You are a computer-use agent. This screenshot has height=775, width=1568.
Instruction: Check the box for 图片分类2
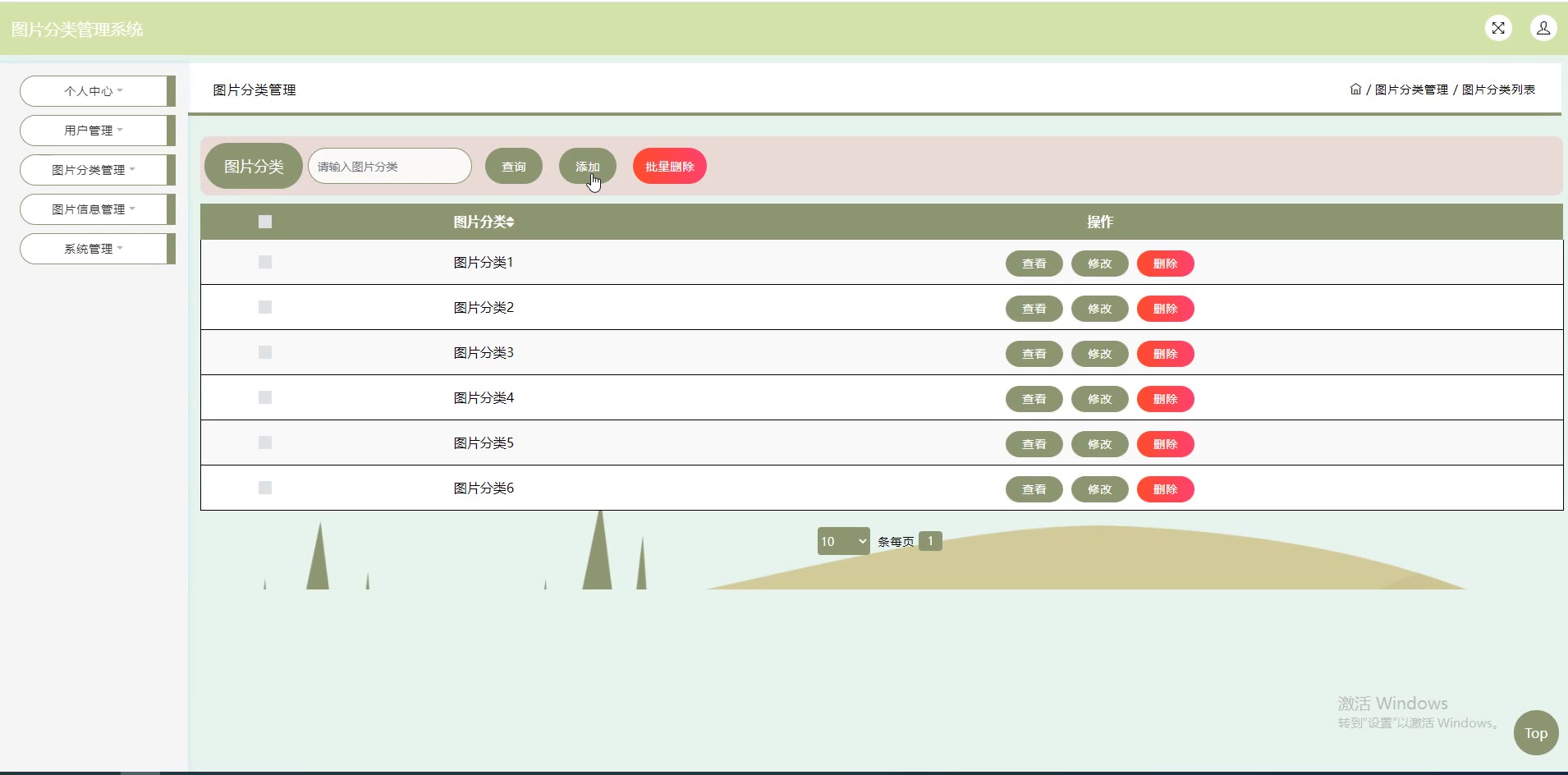coord(264,307)
